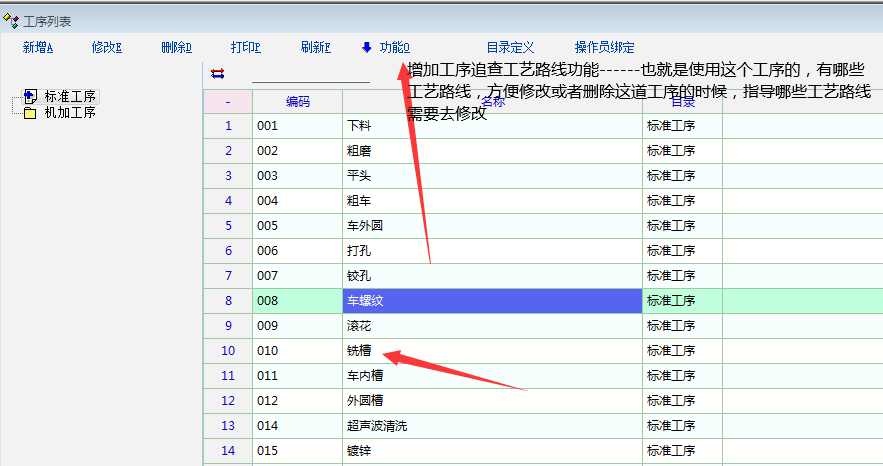Click the 修改 (Edit) toolbar button
Viewport: 883px width, 466px height.
tap(106, 47)
